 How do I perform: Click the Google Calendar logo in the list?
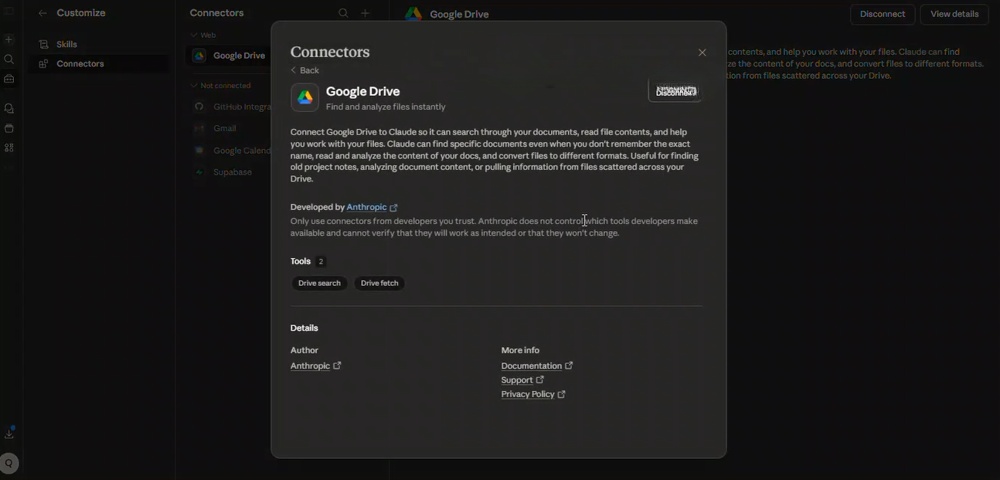click(200, 150)
